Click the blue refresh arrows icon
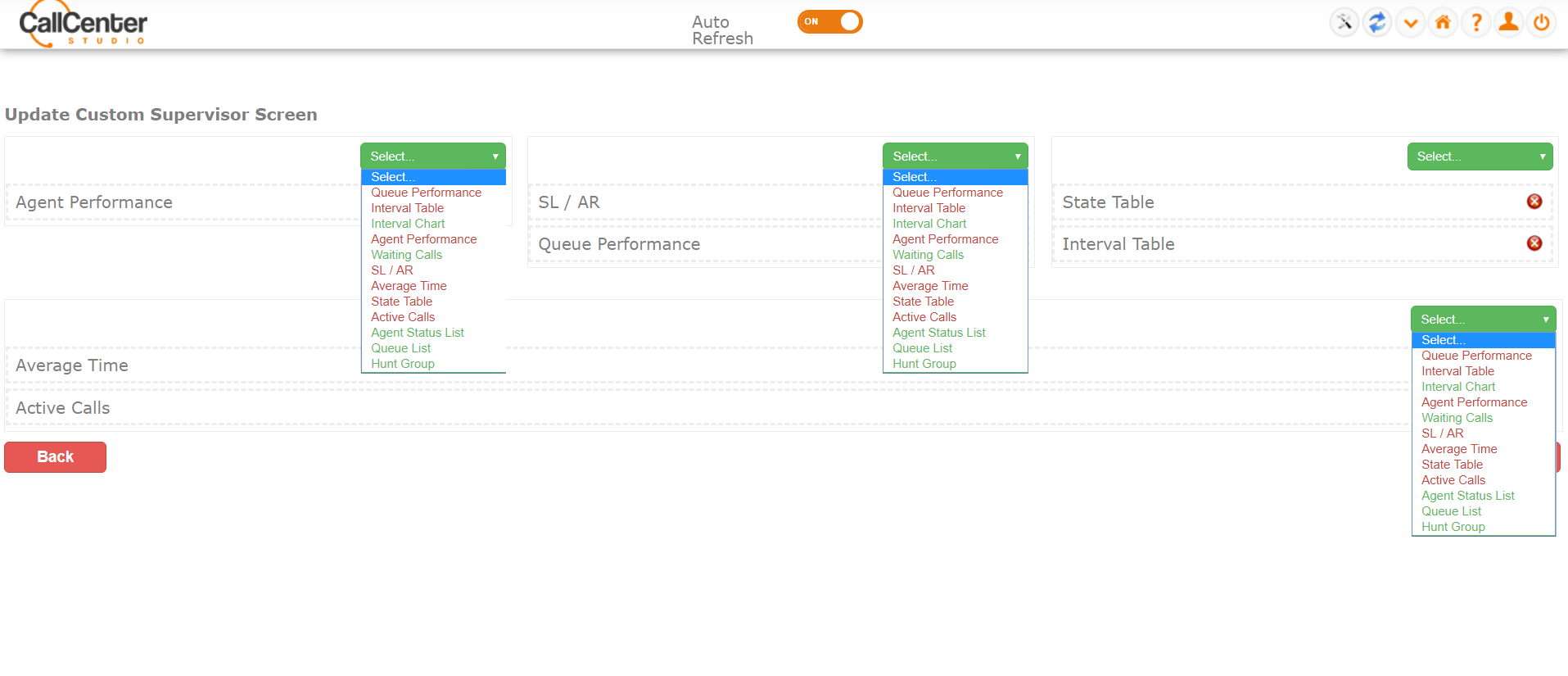The height and width of the screenshot is (676, 1568). [x=1377, y=22]
